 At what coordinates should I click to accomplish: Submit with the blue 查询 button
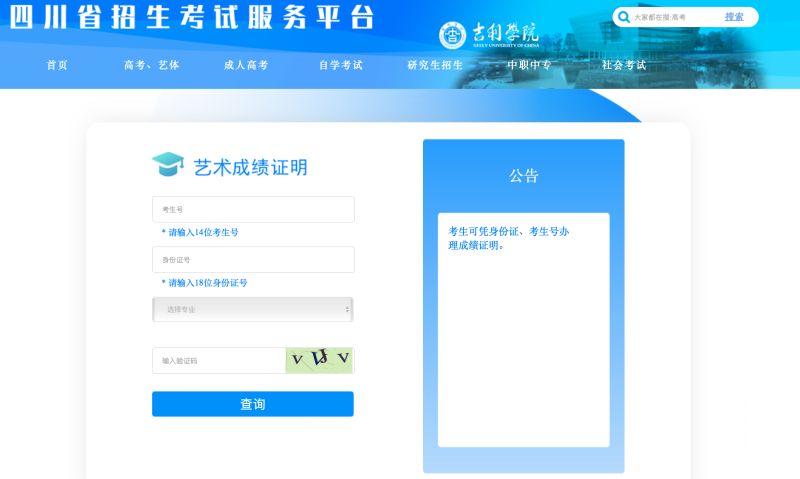pyautogui.click(x=253, y=404)
